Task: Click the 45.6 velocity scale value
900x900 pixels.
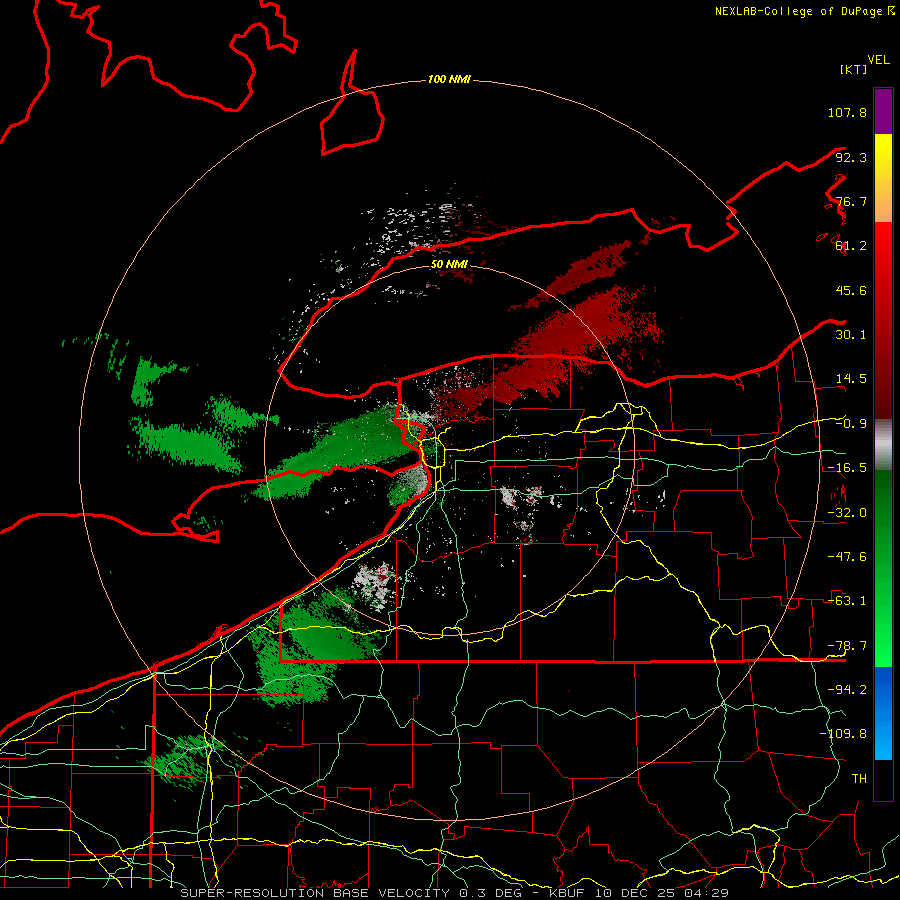Action: (x=851, y=290)
